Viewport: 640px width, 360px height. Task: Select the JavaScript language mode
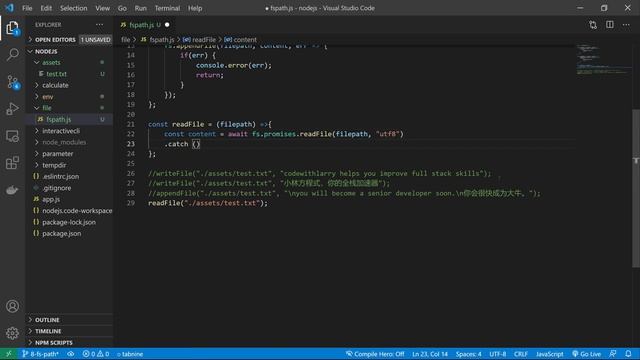point(549,354)
